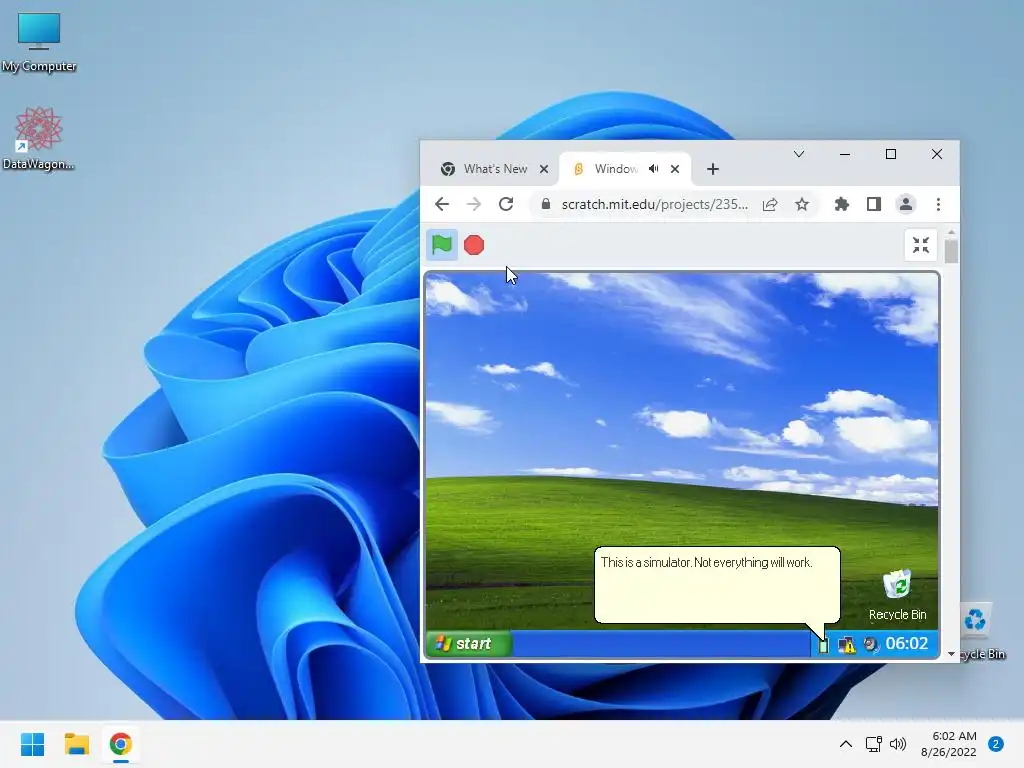Close the Scratch project tab

pyautogui.click(x=675, y=169)
